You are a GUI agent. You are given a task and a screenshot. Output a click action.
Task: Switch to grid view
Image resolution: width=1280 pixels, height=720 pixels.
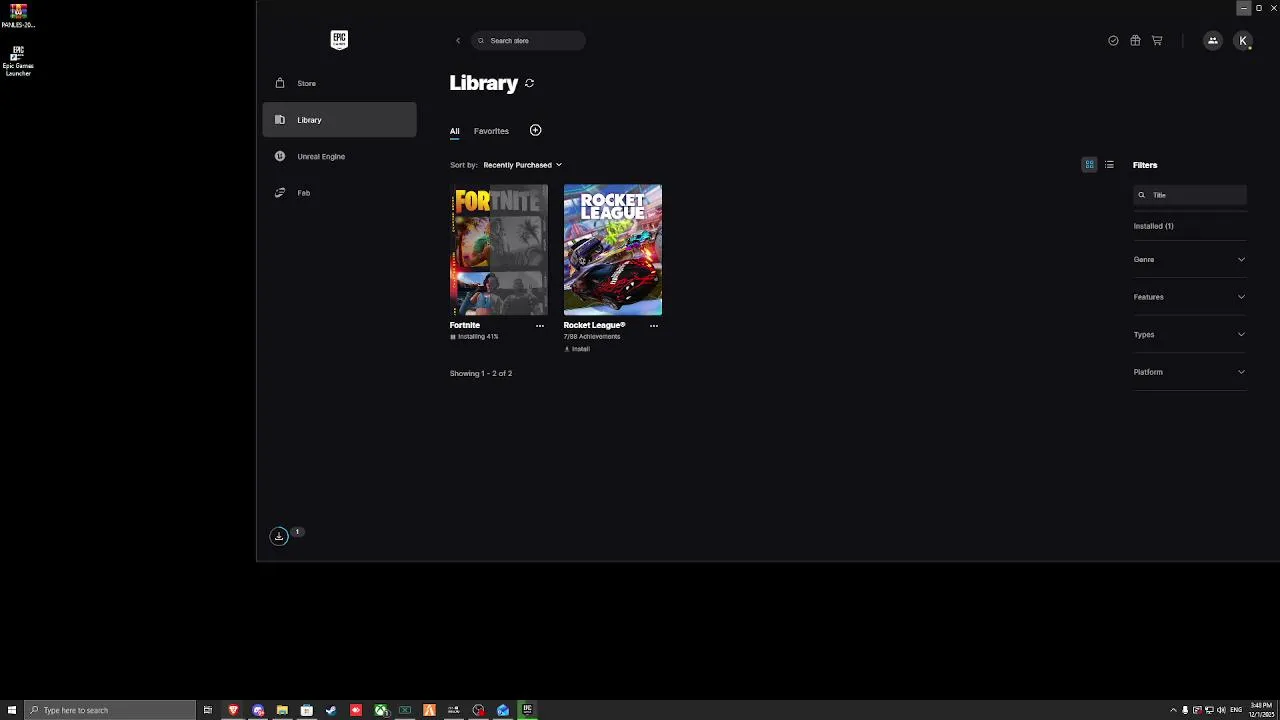(x=1089, y=165)
